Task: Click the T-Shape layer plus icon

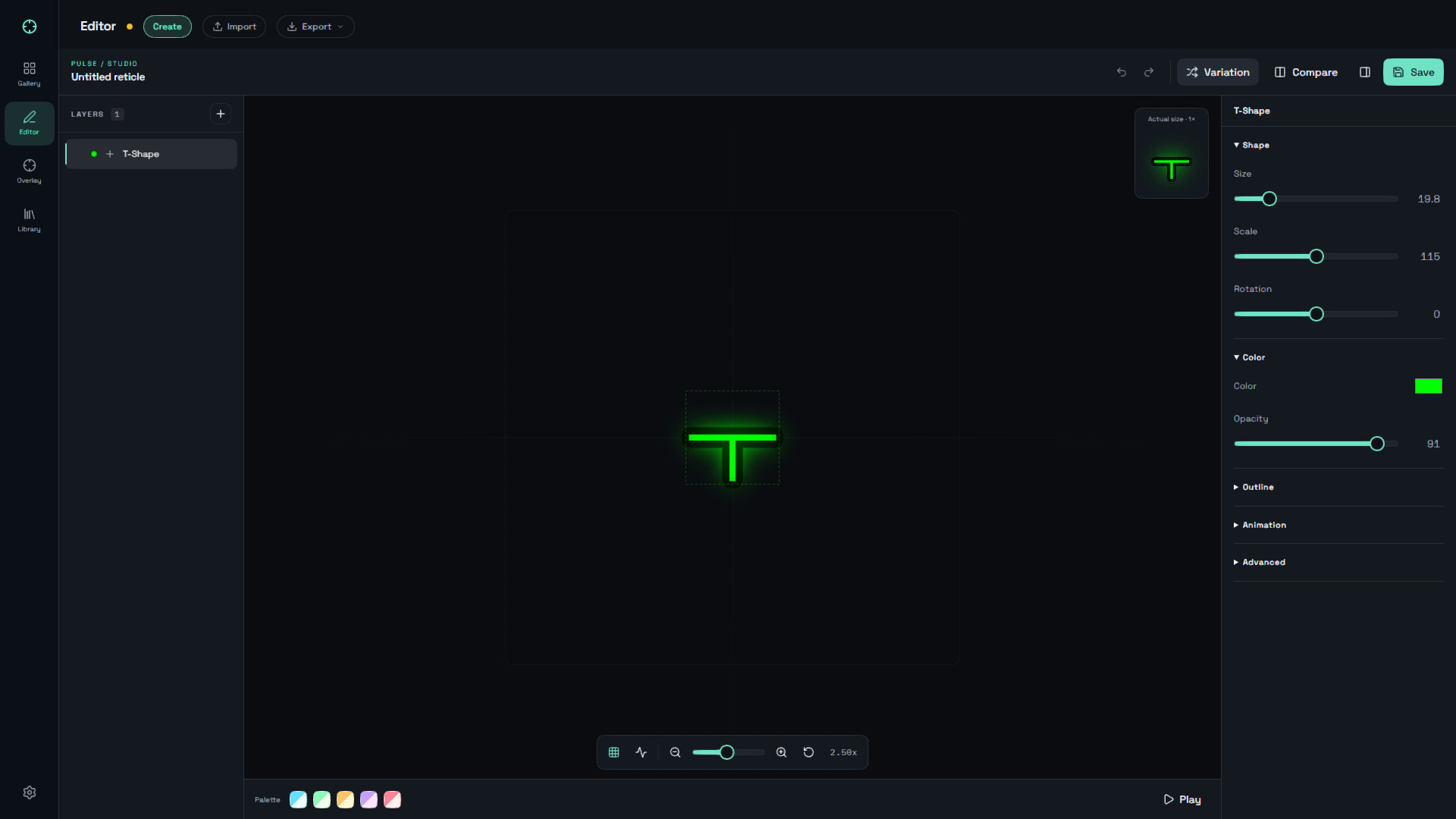Action: [x=110, y=154]
